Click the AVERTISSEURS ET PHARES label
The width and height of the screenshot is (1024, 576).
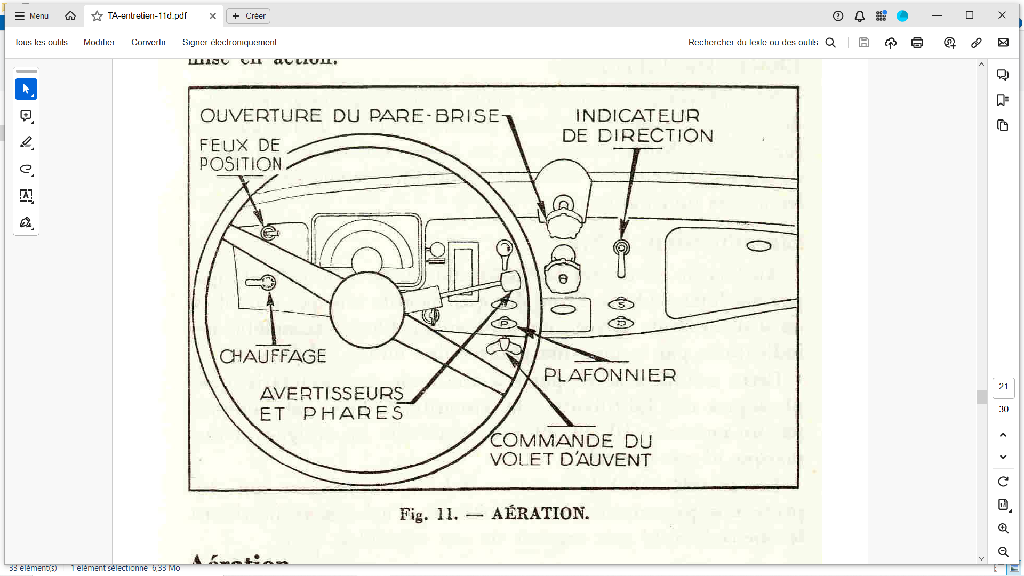[332, 403]
